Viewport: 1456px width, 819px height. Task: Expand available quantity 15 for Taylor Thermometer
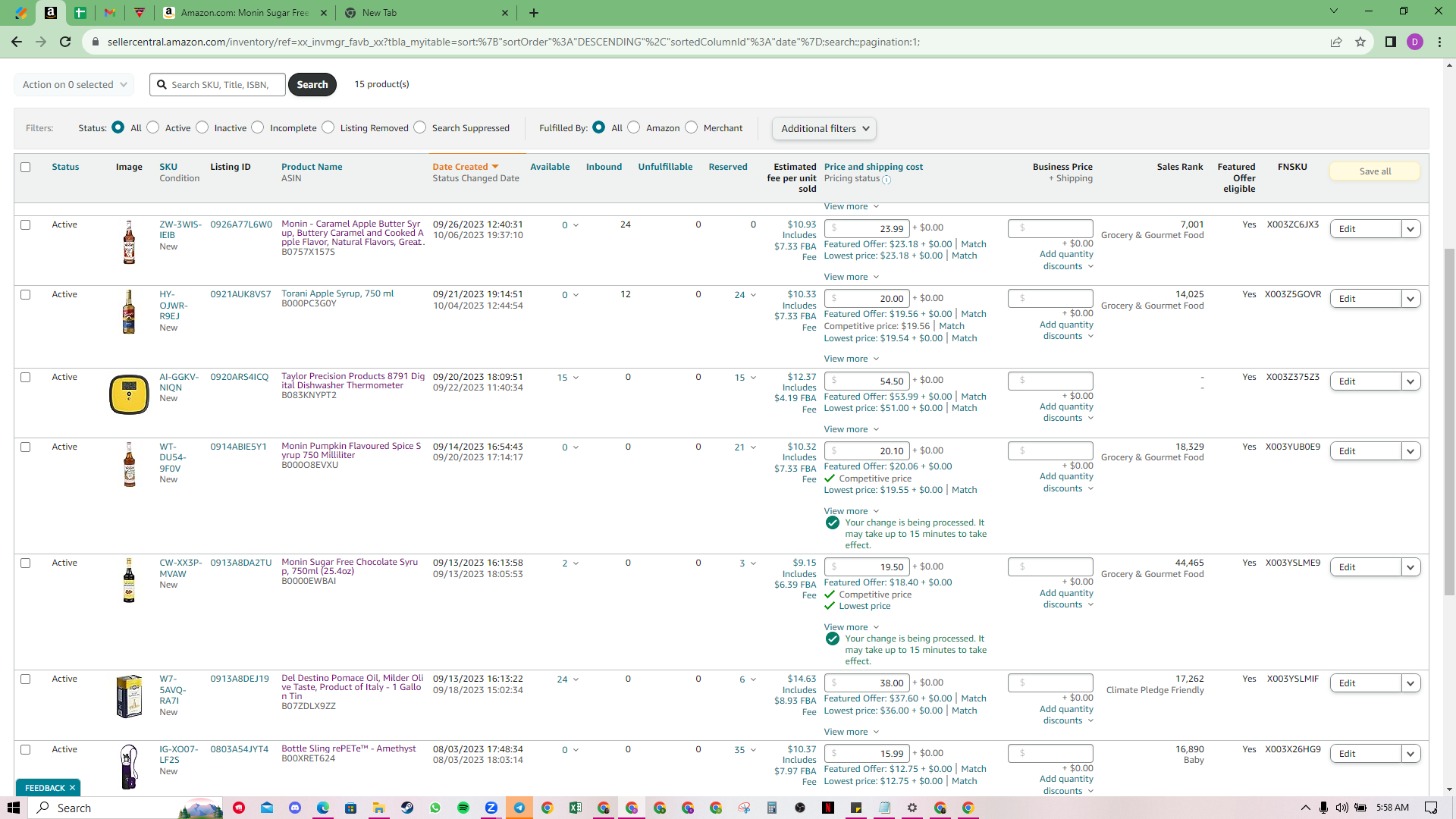(568, 378)
